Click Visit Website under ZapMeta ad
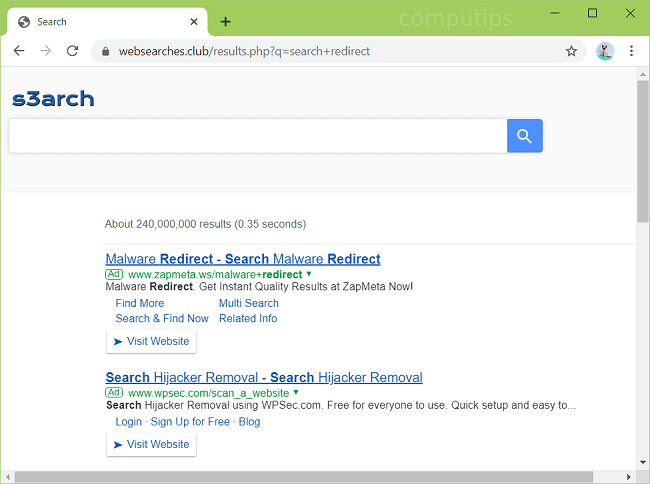 pos(151,341)
